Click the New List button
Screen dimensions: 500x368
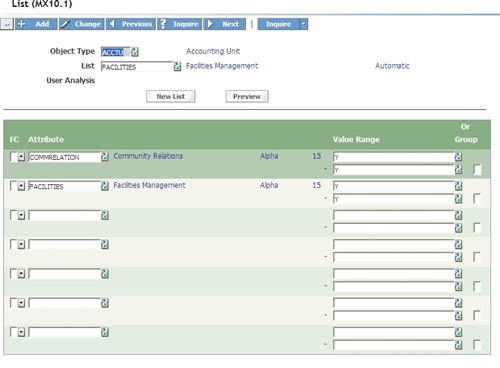click(171, 96)
